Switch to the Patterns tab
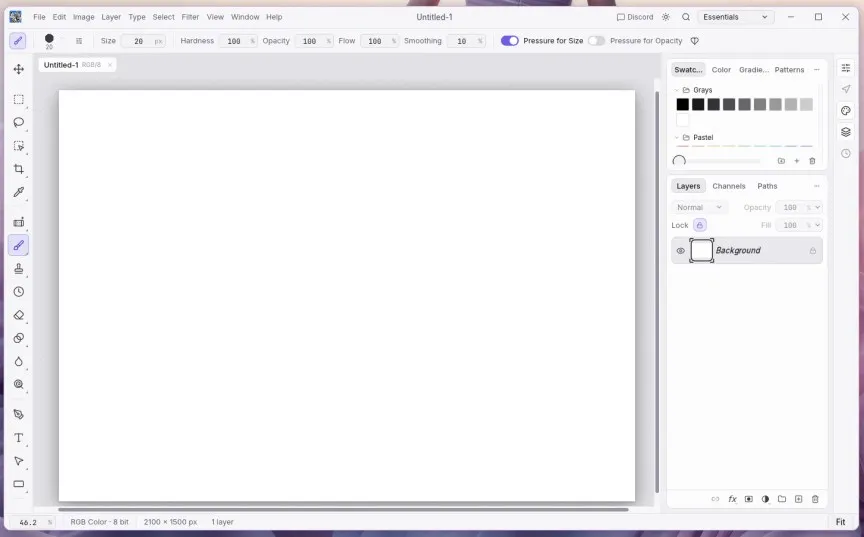This screenshot has height=537, width=864. [x=789, y=70]
